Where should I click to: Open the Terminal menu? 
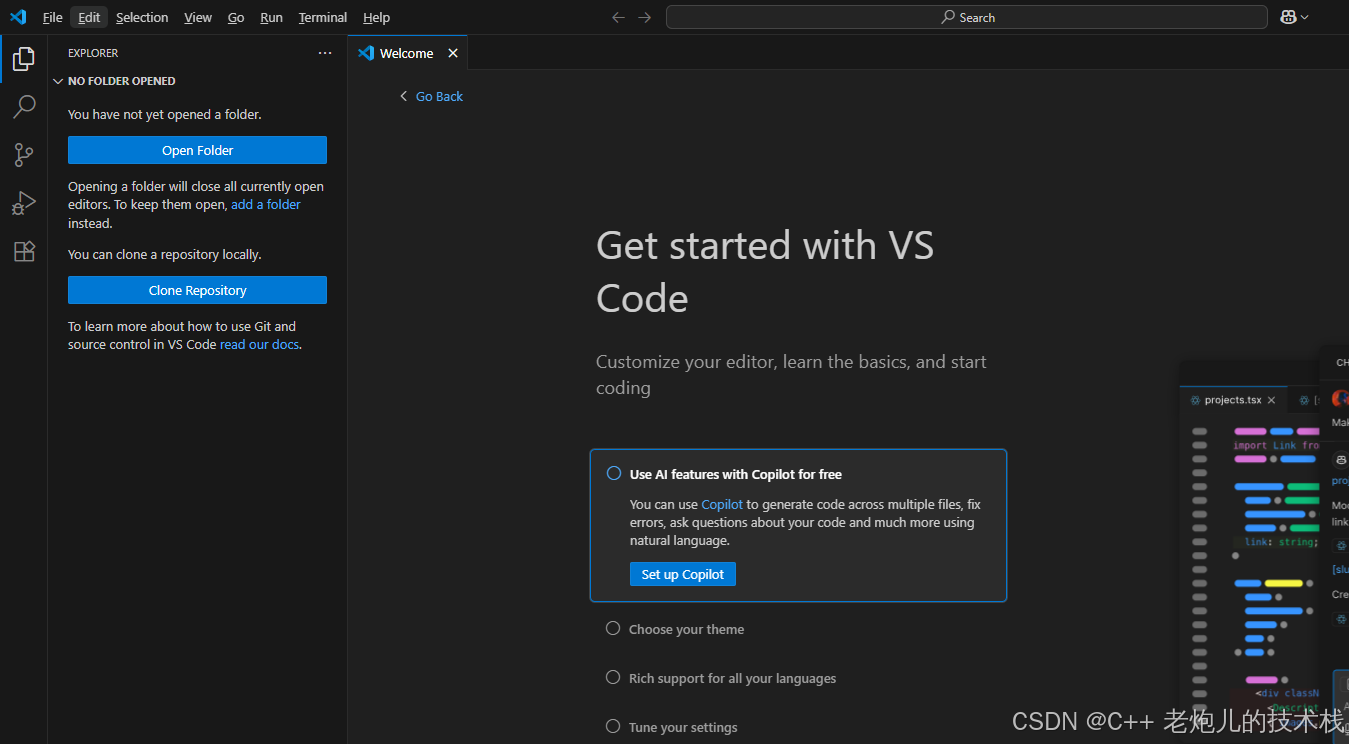(323, 17)
